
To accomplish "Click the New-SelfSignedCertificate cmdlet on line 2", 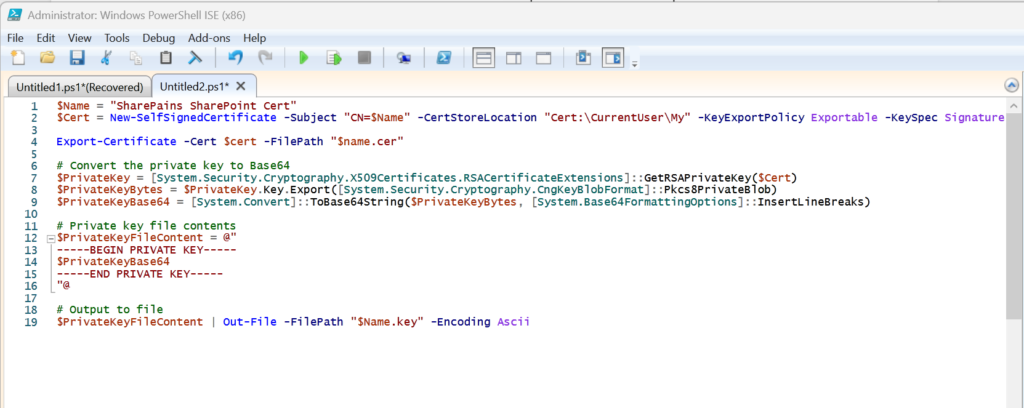I will click(193, 118).
